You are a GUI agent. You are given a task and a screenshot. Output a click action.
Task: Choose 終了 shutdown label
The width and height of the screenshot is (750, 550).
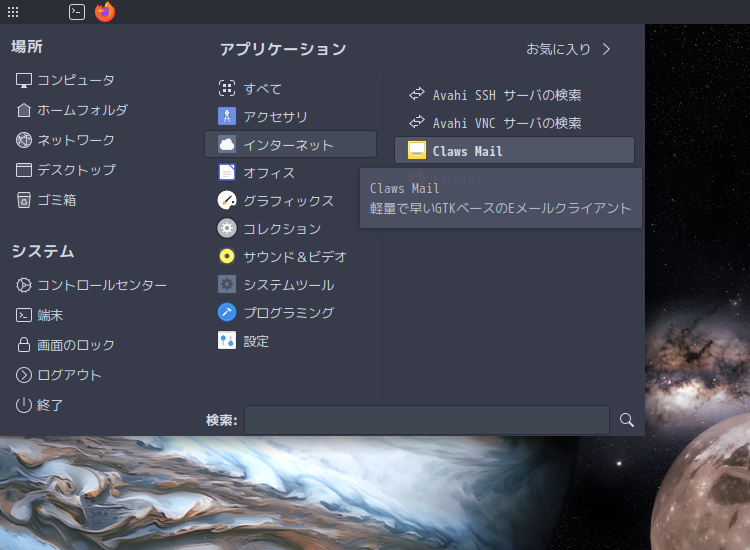50,405
